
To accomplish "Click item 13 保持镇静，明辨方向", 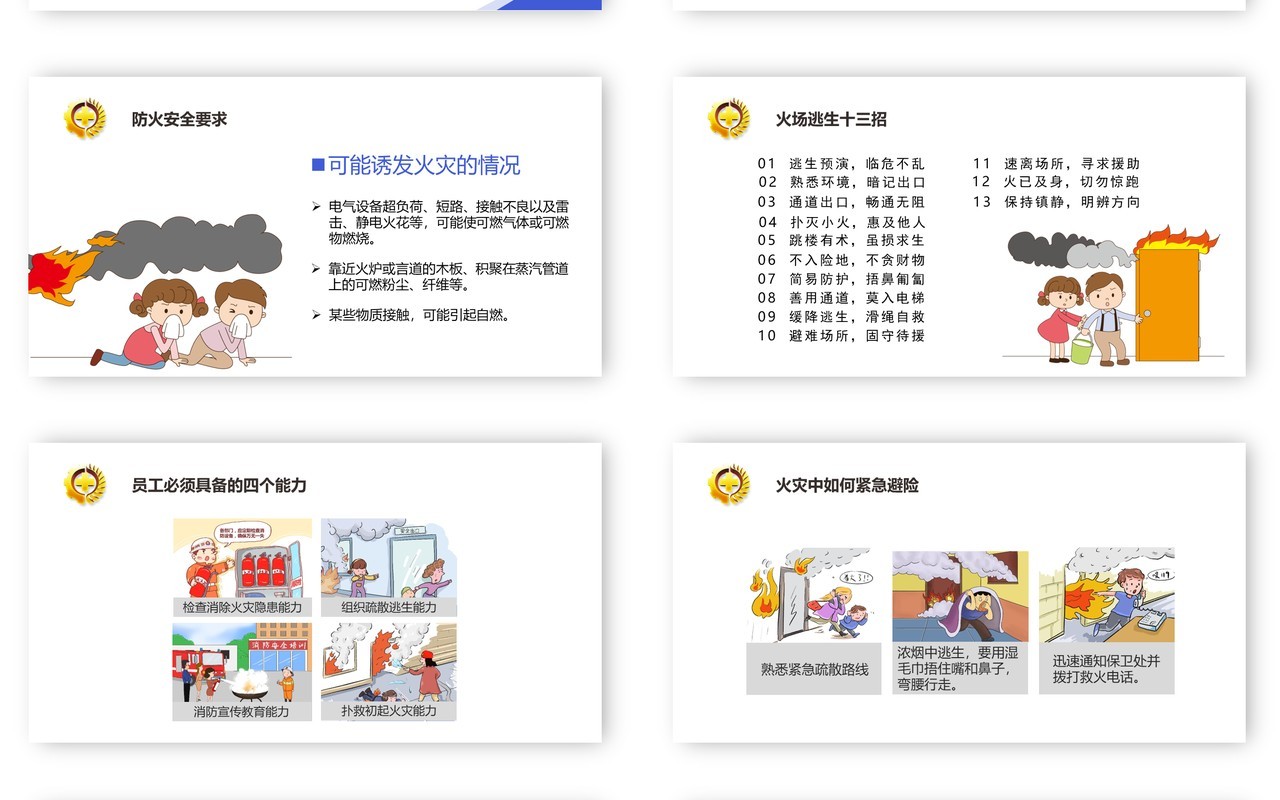I will click(1056, 202).
